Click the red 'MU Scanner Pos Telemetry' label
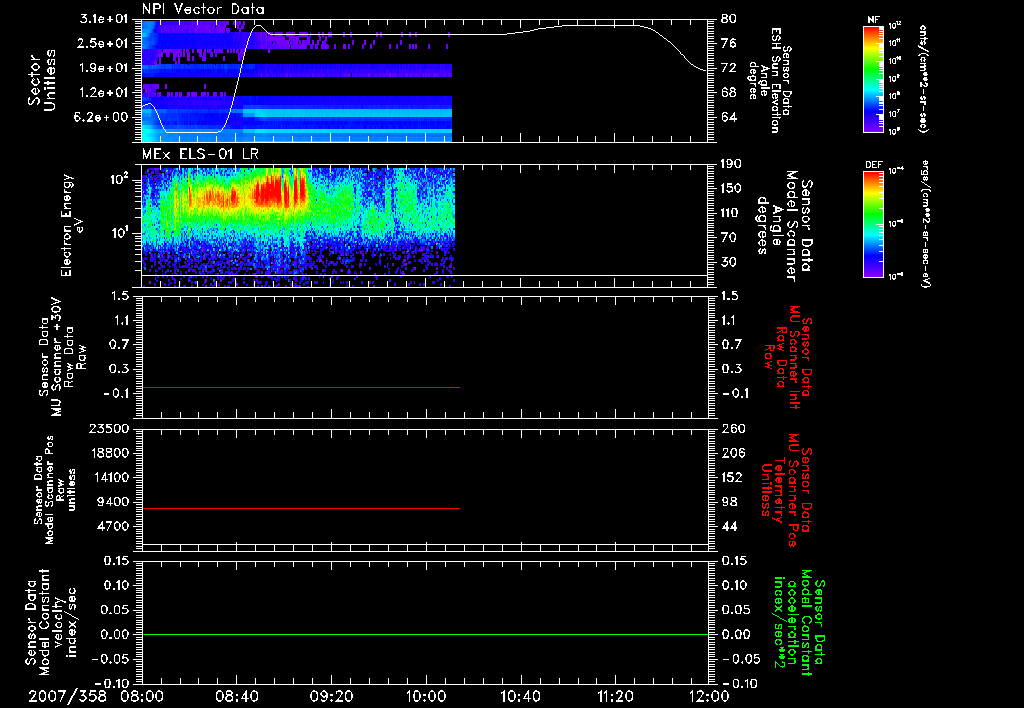1024x708 pixels. point(787,490)
